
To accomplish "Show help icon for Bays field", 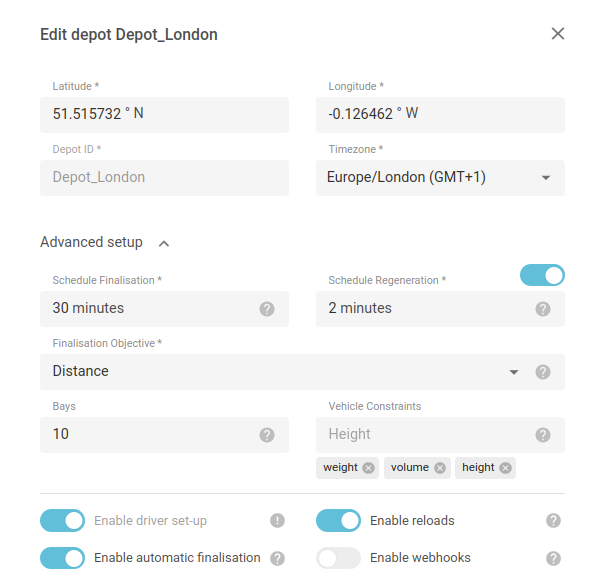I will click(267, 435).
